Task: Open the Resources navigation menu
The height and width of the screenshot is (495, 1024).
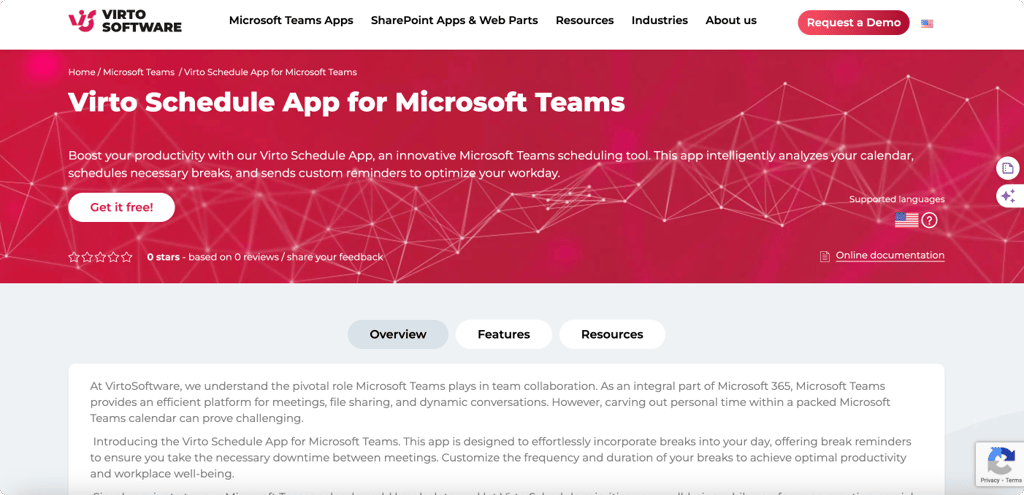Action: pos(584,20)
